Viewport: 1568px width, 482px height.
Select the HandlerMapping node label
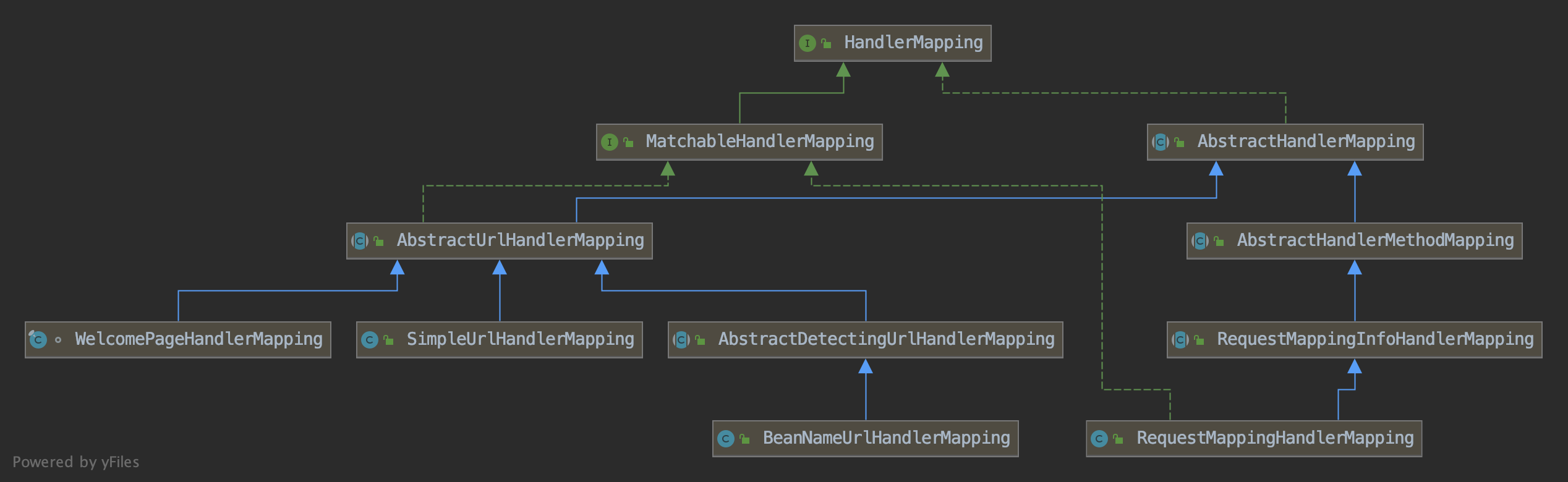click(x=913, y=43)
